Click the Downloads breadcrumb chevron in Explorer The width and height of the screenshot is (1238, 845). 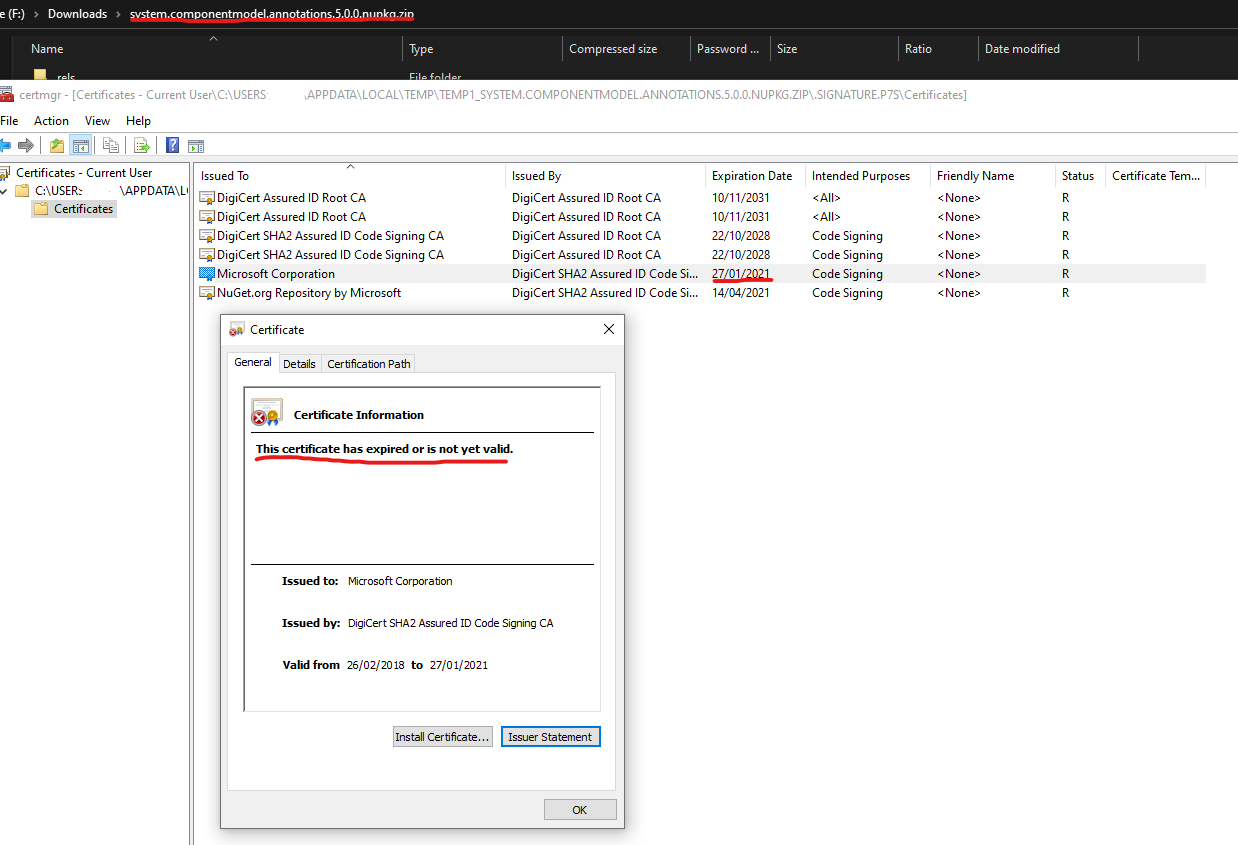119,14
